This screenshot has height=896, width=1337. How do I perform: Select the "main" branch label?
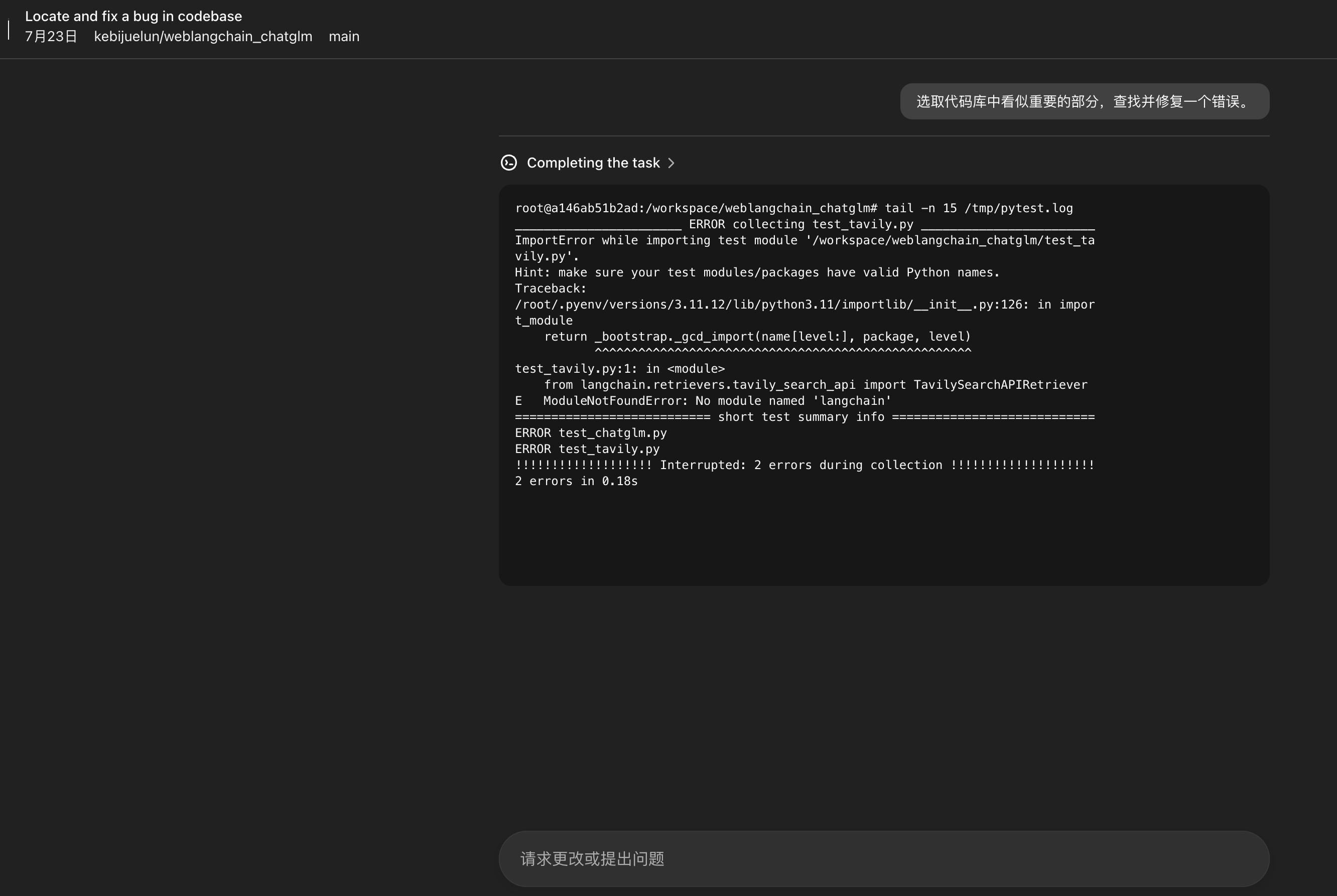click(x=344, y=36)
